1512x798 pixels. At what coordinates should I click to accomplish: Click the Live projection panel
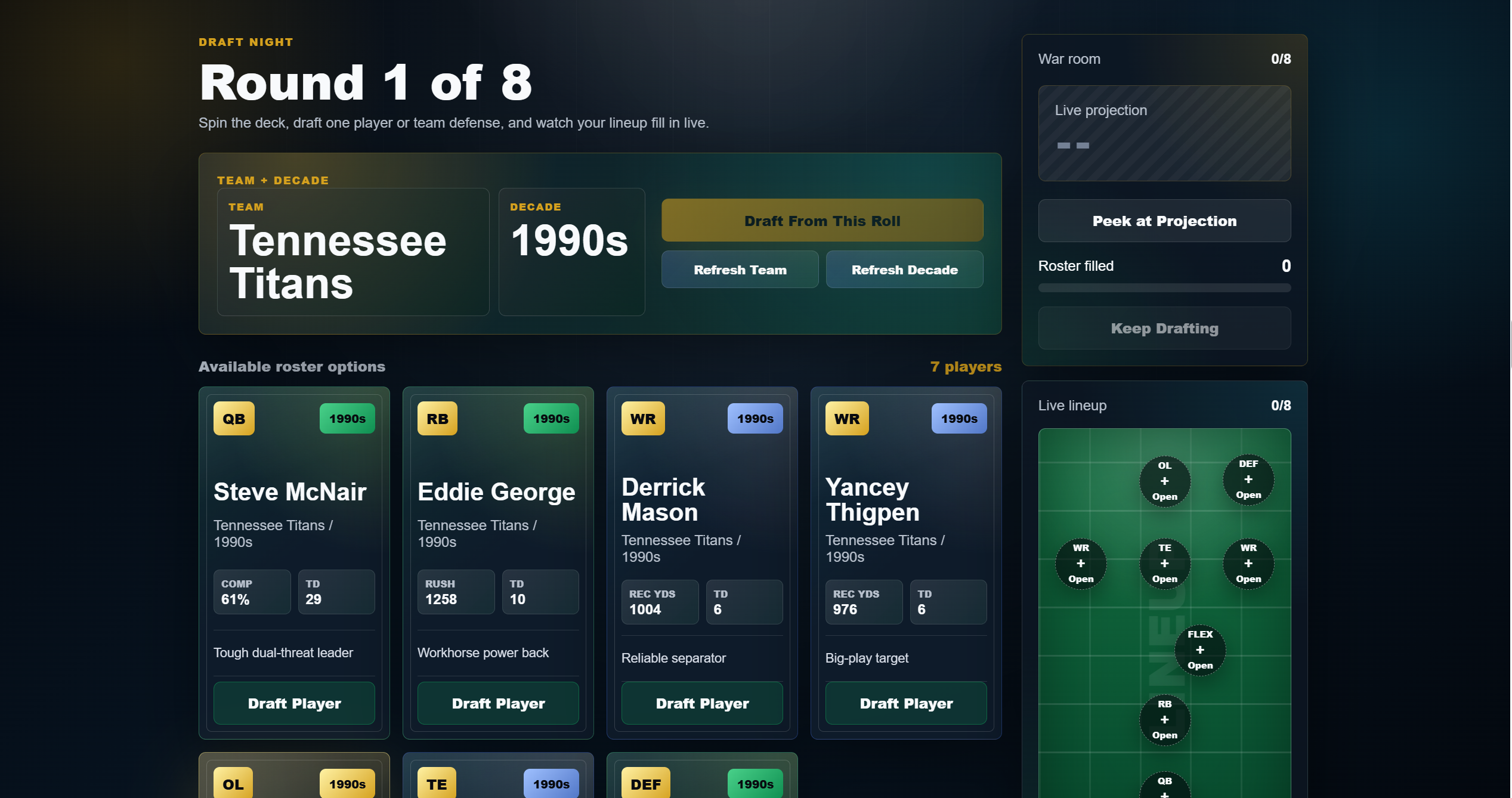1164,133
